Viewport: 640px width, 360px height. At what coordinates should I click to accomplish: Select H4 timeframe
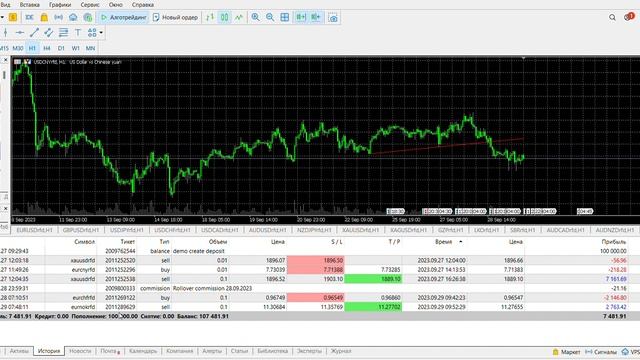point(47,48)
